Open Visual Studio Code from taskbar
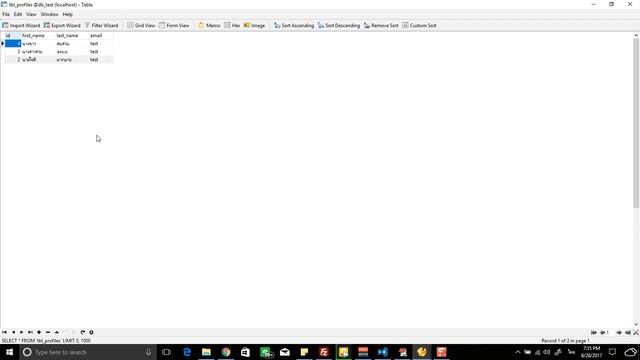The width and height of the screenshot is (640, 360). pos(382,352)
